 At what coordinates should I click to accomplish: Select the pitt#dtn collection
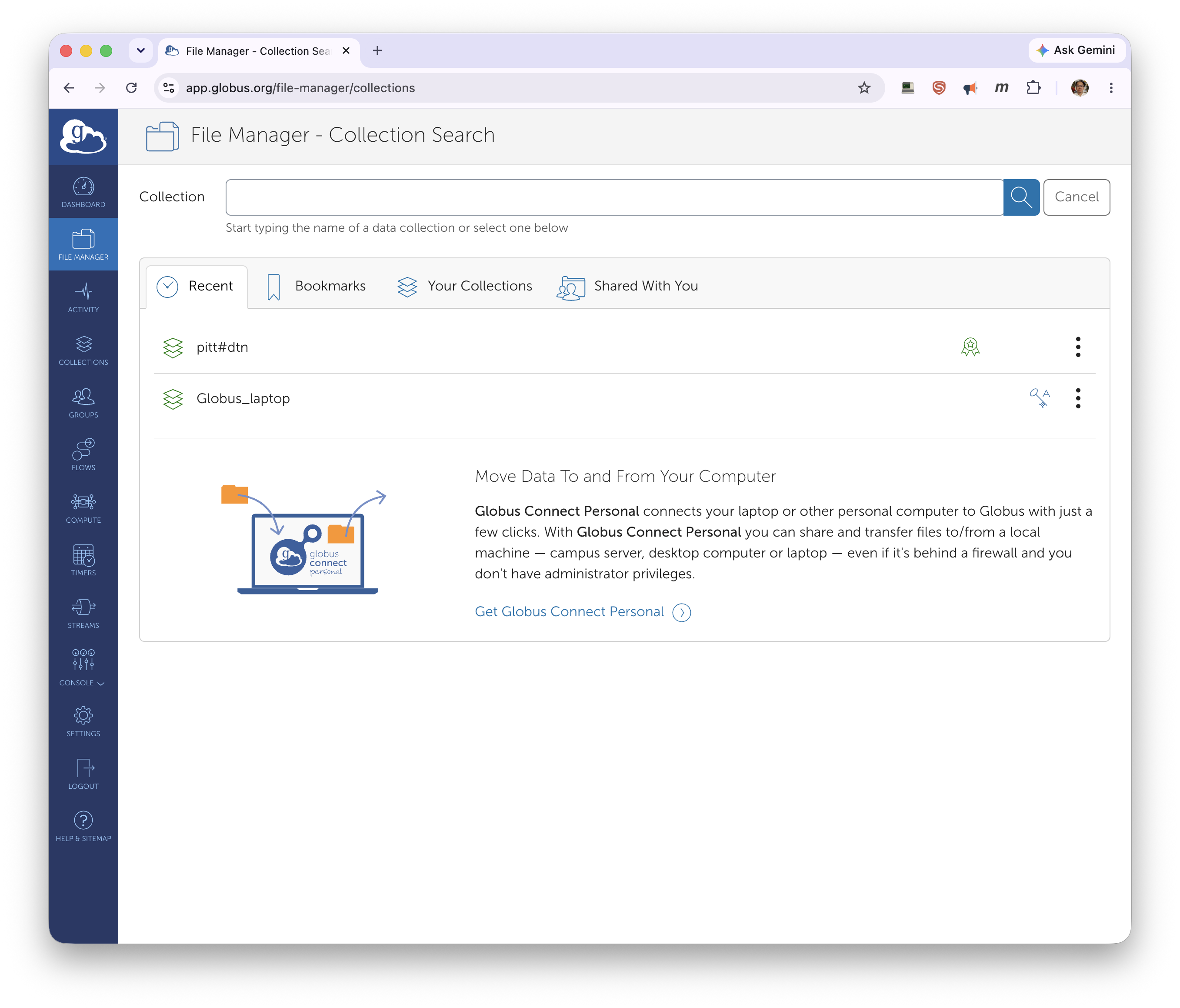pyautogui.click(x=222, y=347)
